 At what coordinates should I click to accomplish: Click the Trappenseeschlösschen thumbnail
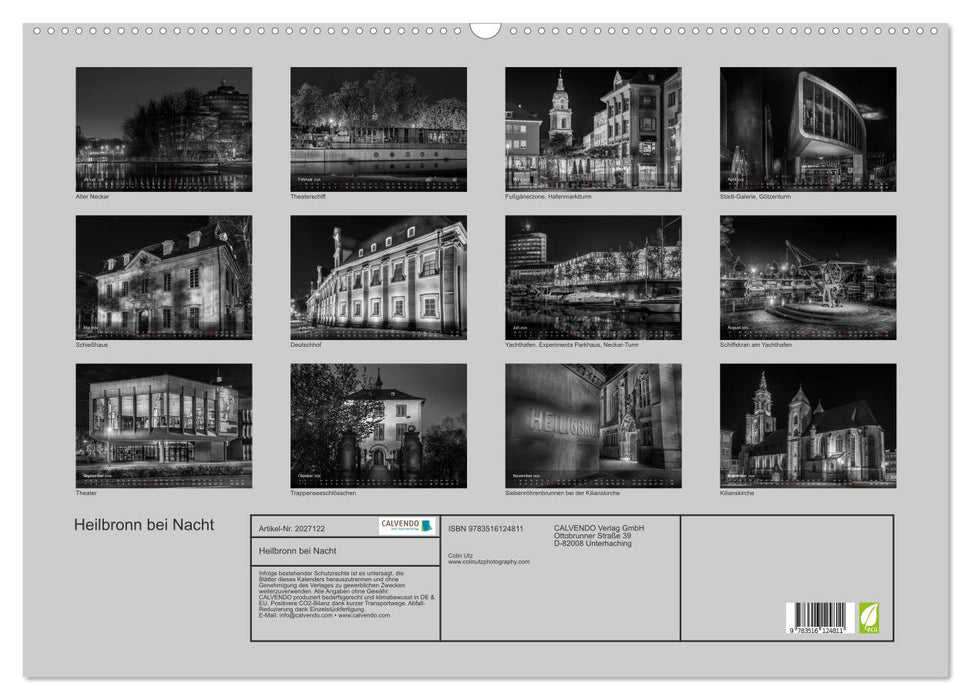[378, 425]
